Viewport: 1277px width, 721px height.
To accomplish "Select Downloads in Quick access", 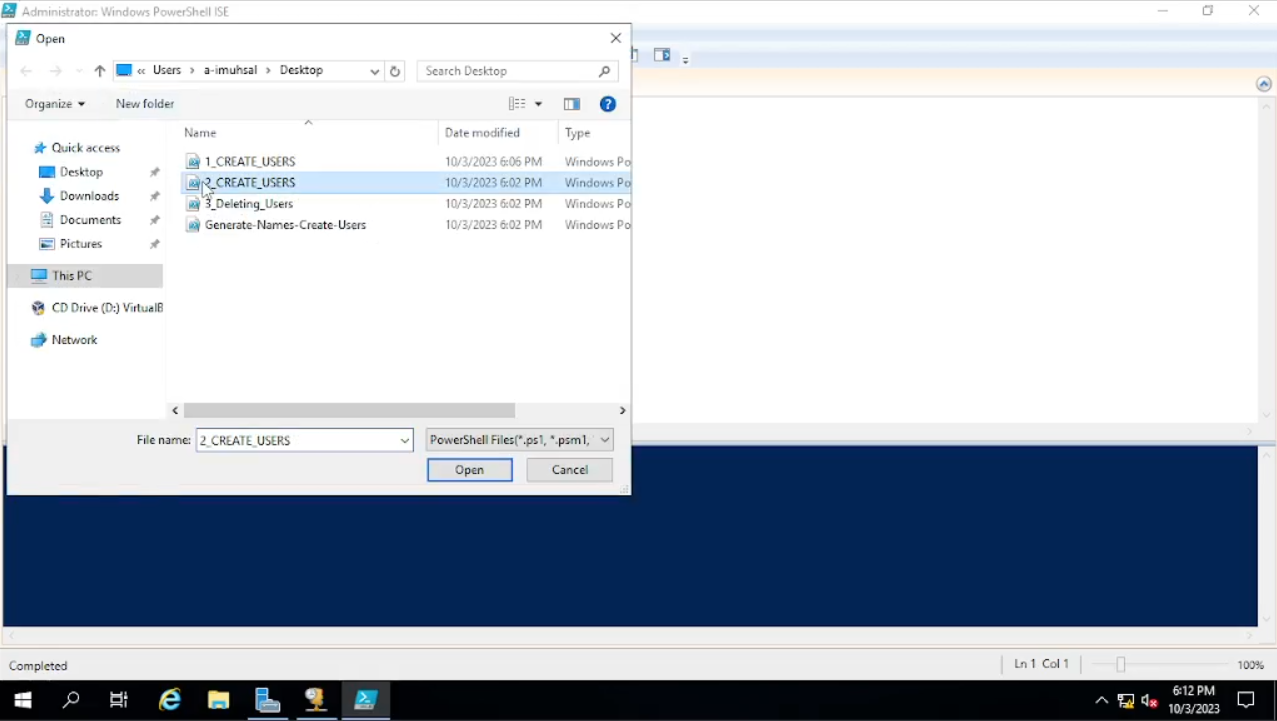I will pyautogui.click(x=89, y=196).
